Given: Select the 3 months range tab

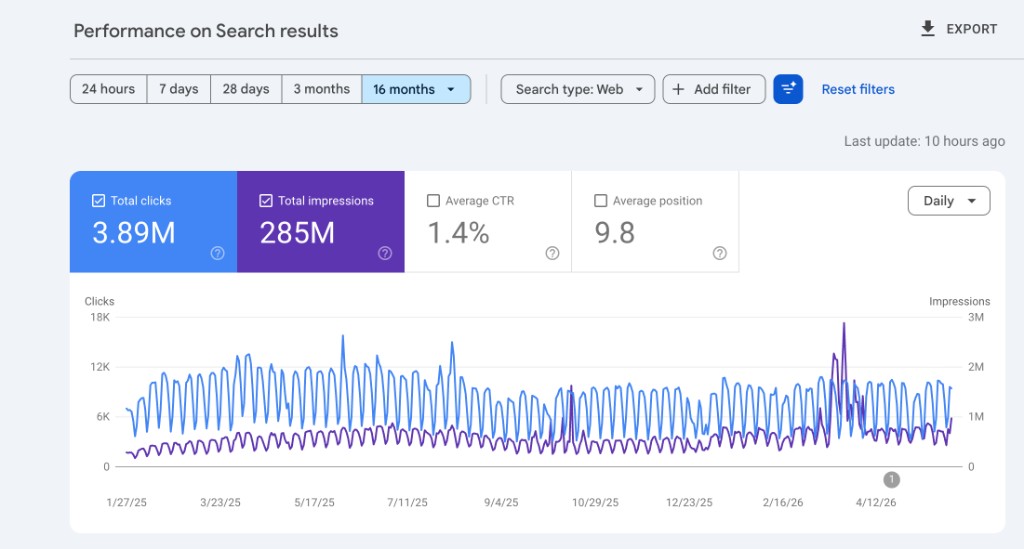Looking at the screenshot, I should [322, 89].
